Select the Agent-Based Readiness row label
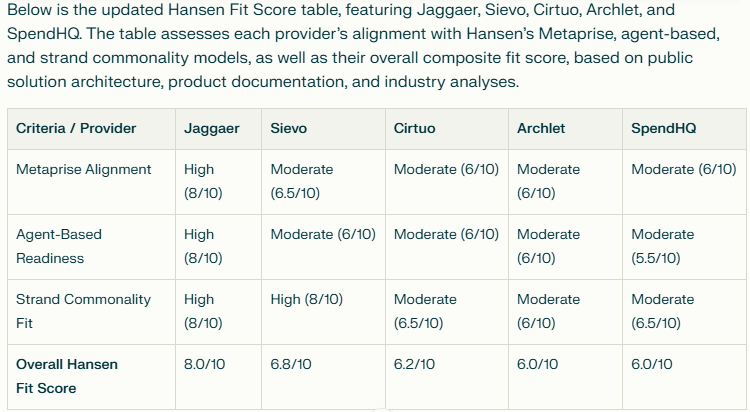The width and height of the screenshot is (750, 412). click(x=59, y=246)
